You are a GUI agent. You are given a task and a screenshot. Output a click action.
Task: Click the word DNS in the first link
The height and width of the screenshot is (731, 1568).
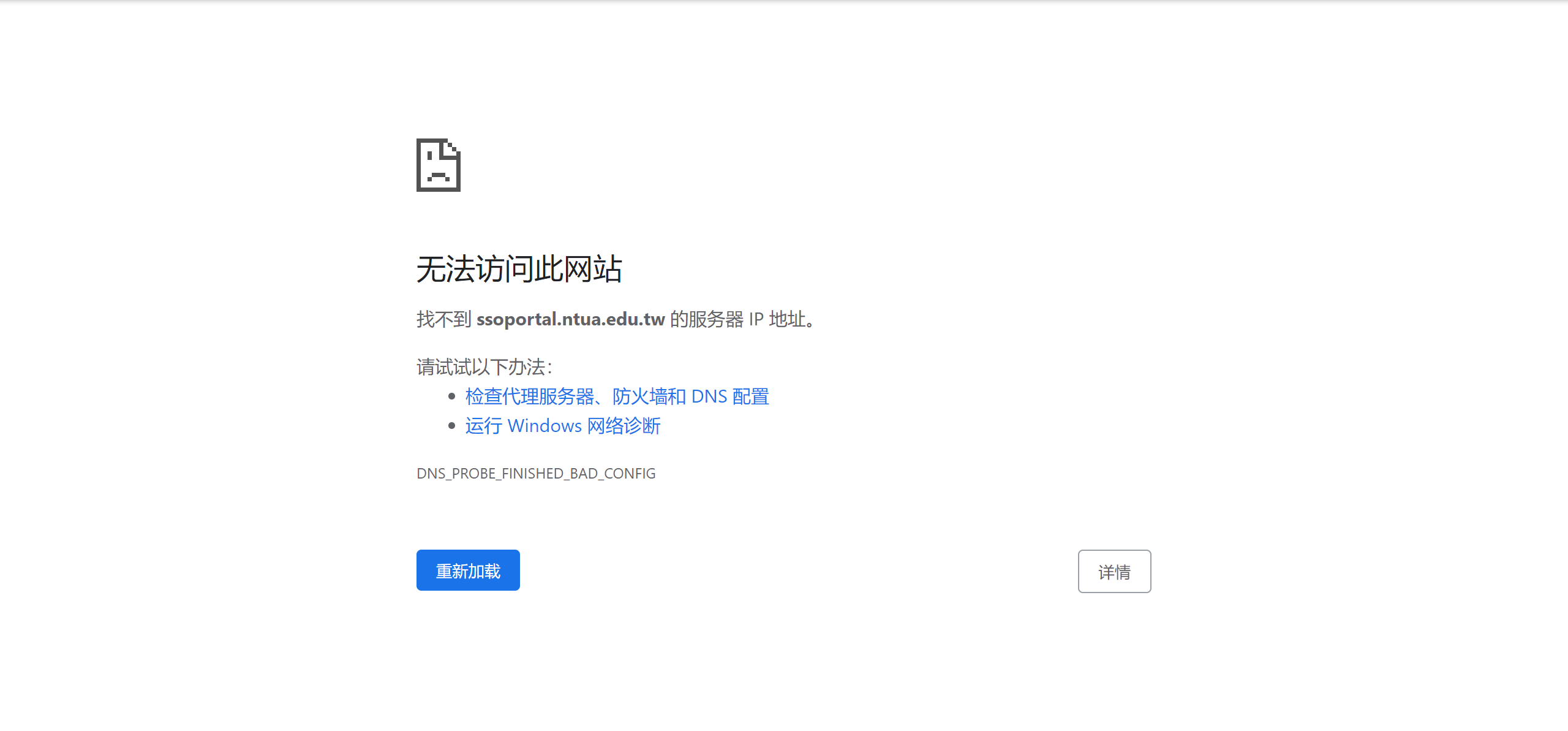click(x=709, y=396)
